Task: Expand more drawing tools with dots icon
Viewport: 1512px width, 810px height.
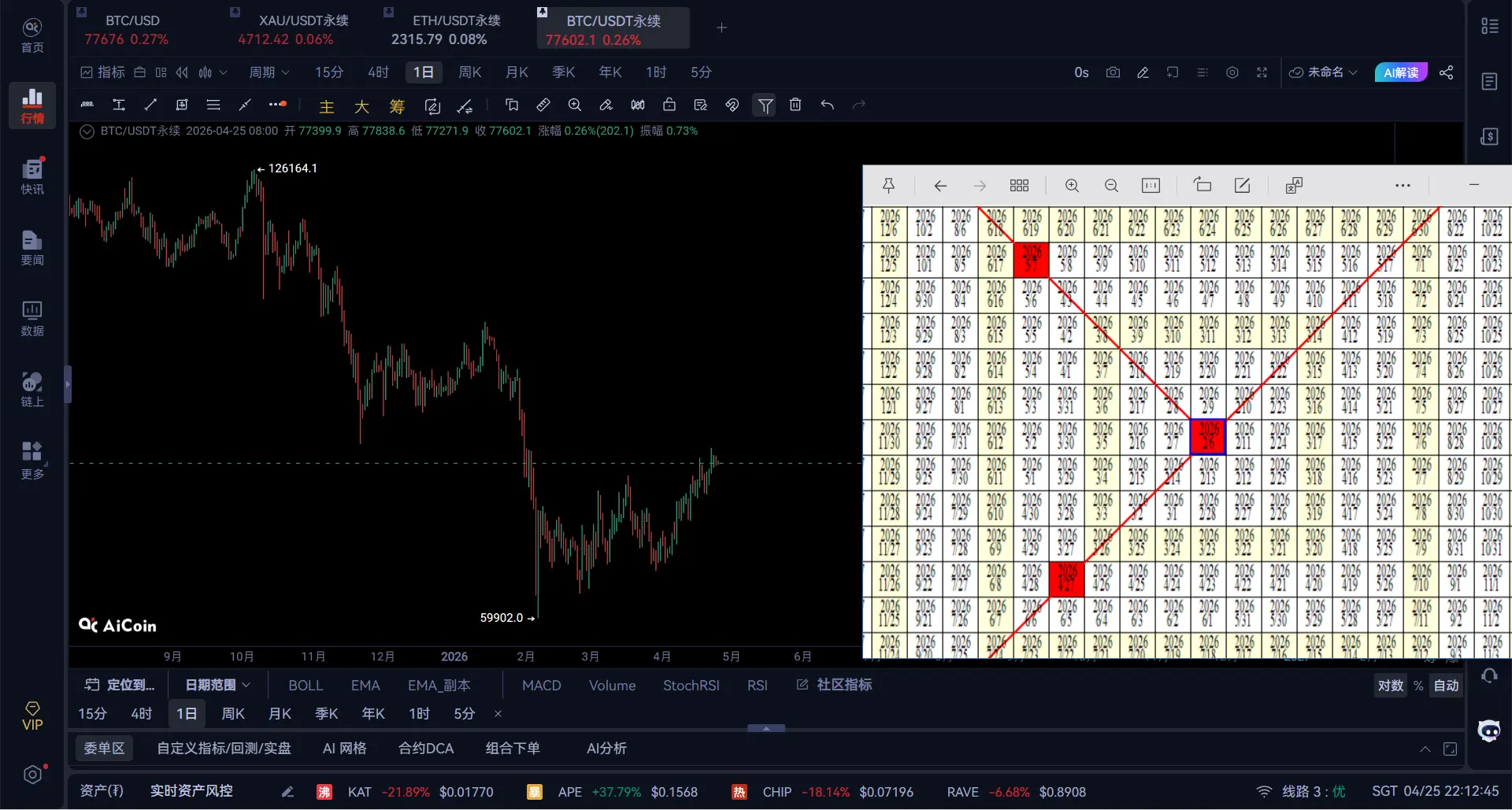Action: coord(277,104)
